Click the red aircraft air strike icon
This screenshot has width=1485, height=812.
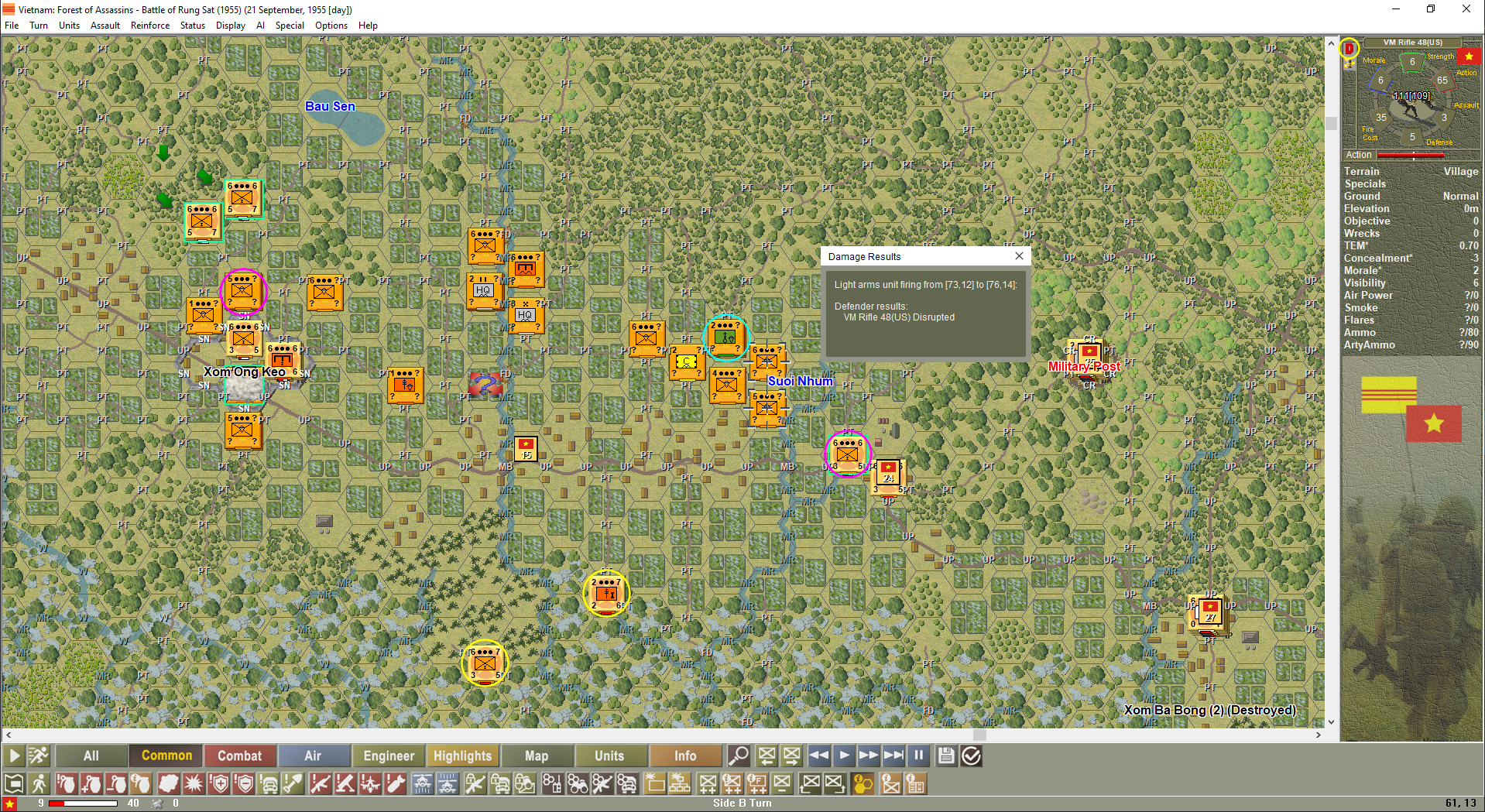tap(370, 784)
